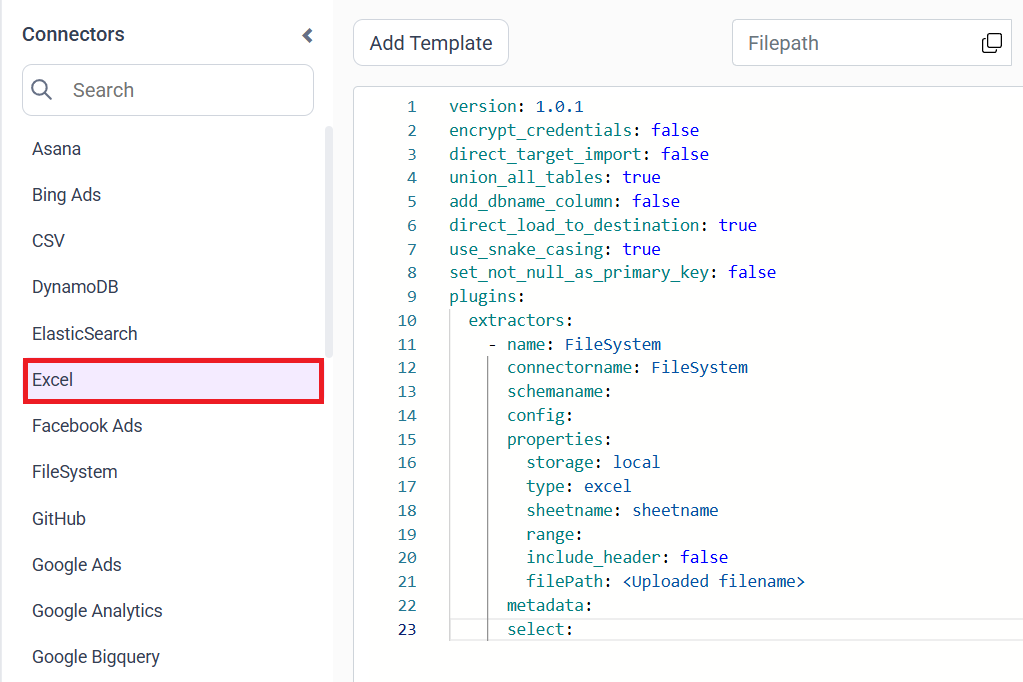This screenshot has height=682, width=1023.
Task: Open the CSV connector
Action: 48,241
